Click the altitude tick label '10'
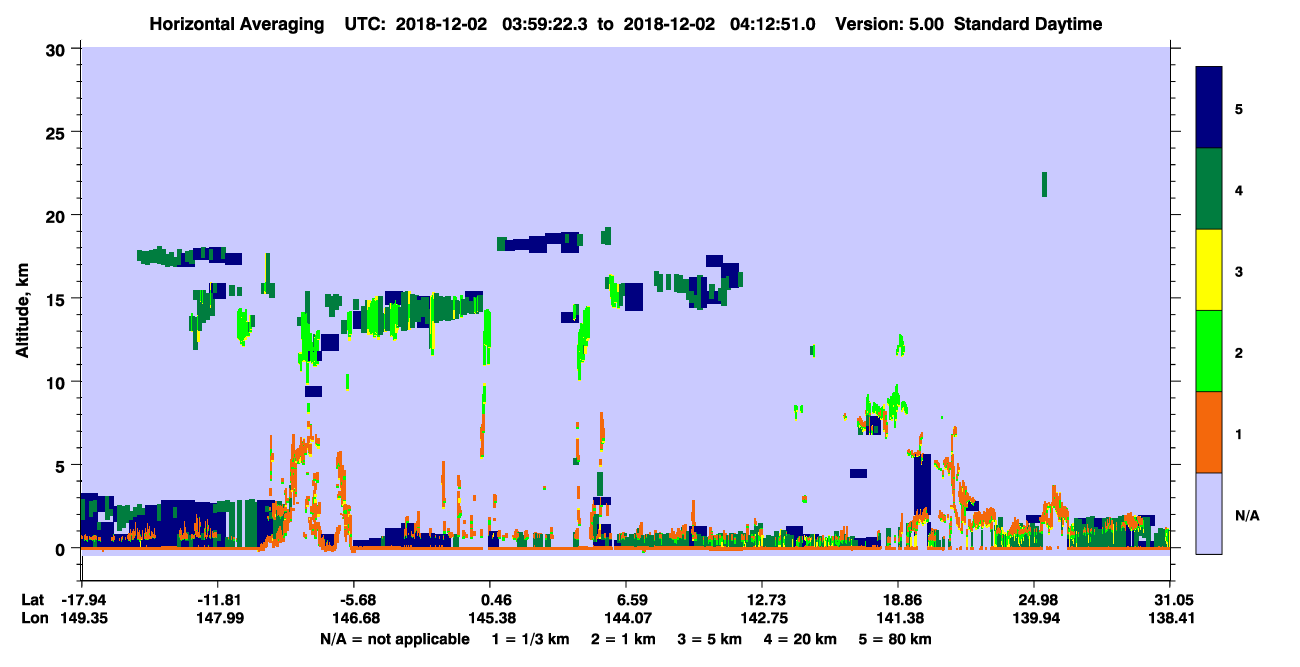 (58, 382)
